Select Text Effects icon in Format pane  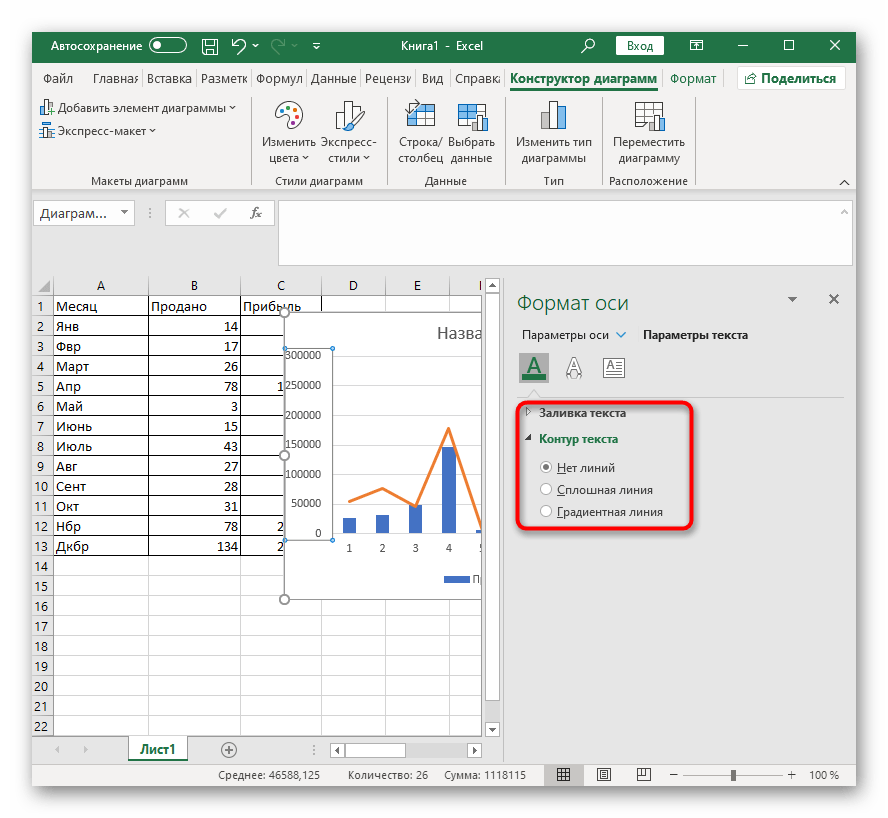coord(574,368)
